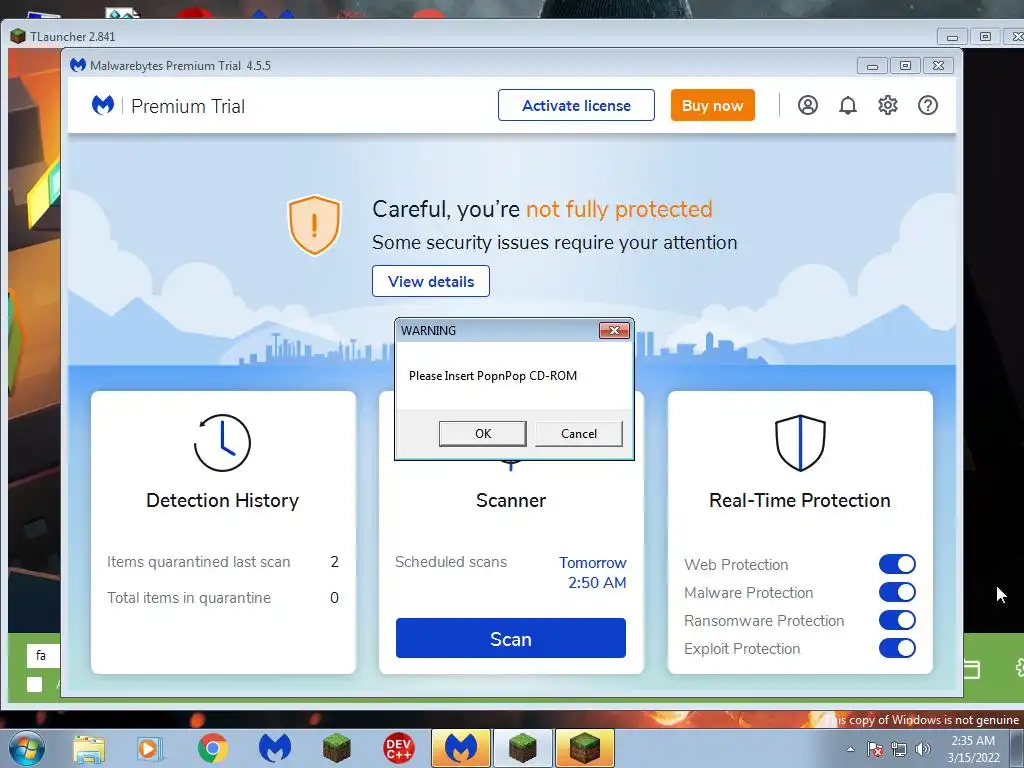Click the Real-Time Protection title
This screenshot has height=768, width=1024.
pos(800,500)
